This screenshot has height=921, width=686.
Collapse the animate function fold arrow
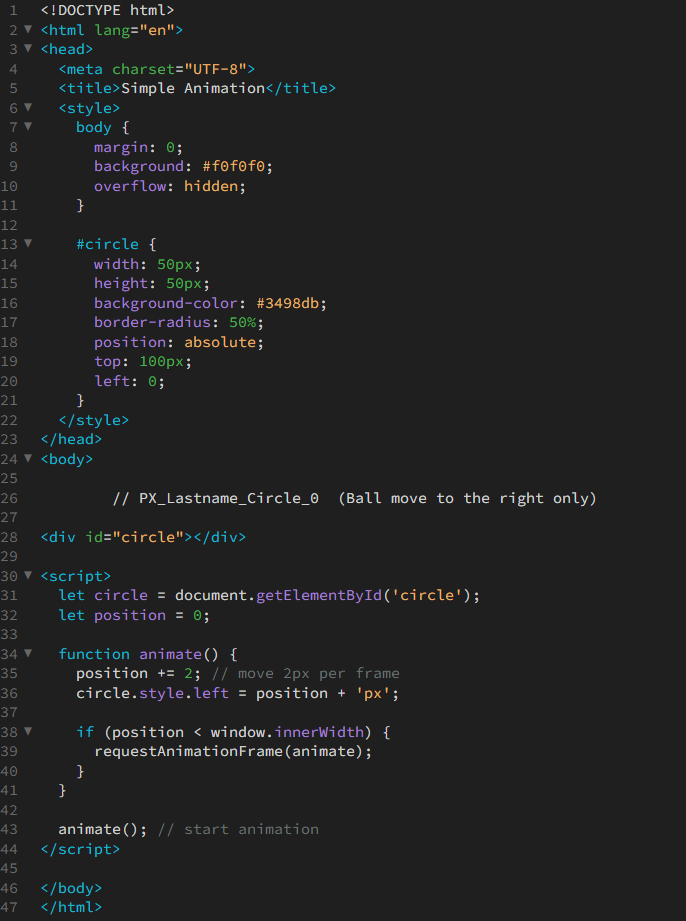click(28, 654)
